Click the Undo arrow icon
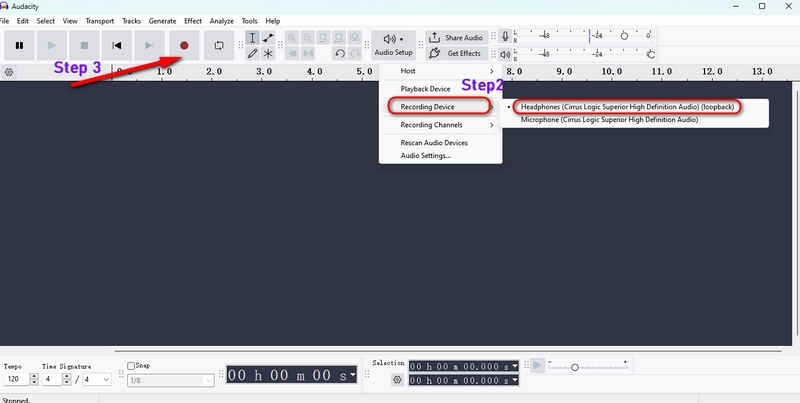Viewport: 800px width, 403px height. pos(339,53)
